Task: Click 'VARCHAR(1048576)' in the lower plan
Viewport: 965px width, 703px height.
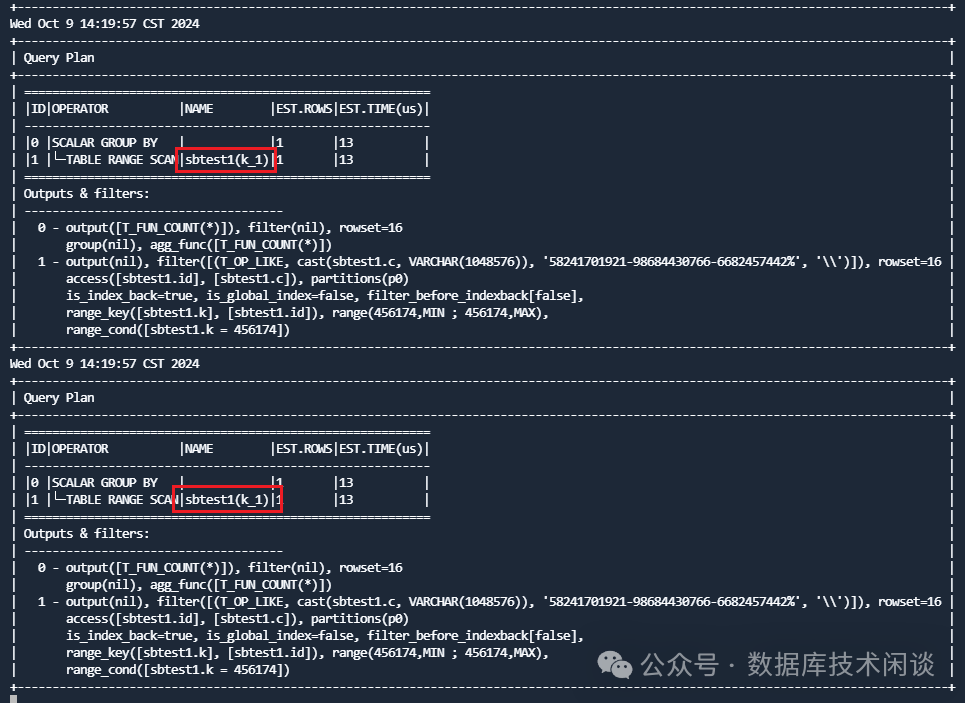Action: [465, 602]
